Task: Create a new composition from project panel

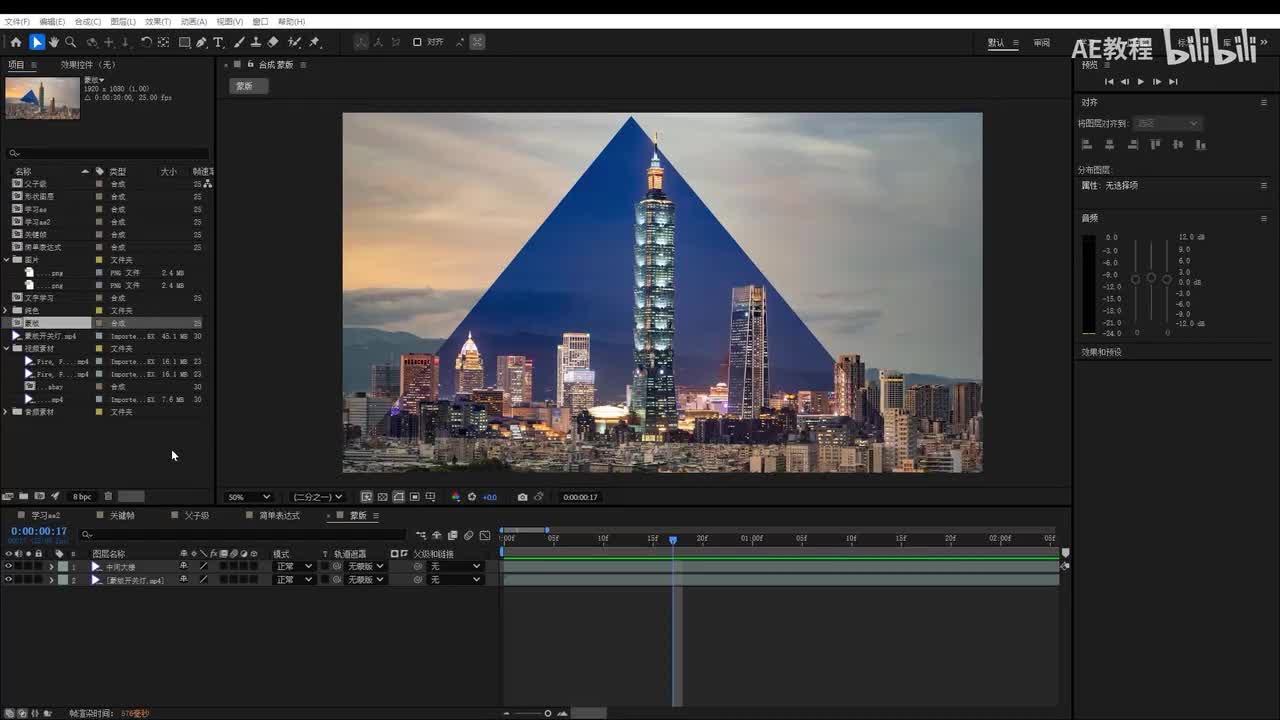Action: tap(39, 496)
